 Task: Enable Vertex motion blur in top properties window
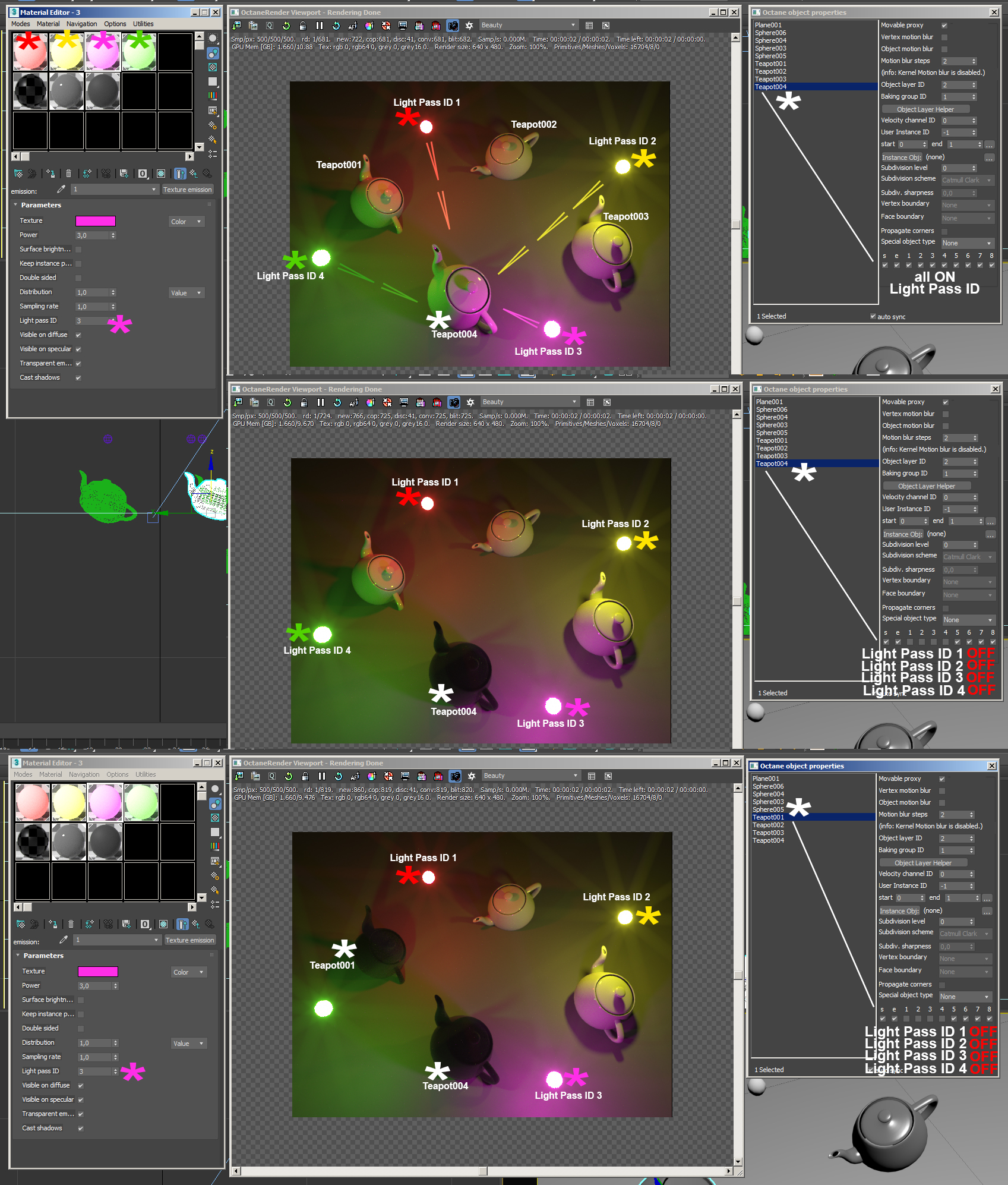[x=944, y=37]
